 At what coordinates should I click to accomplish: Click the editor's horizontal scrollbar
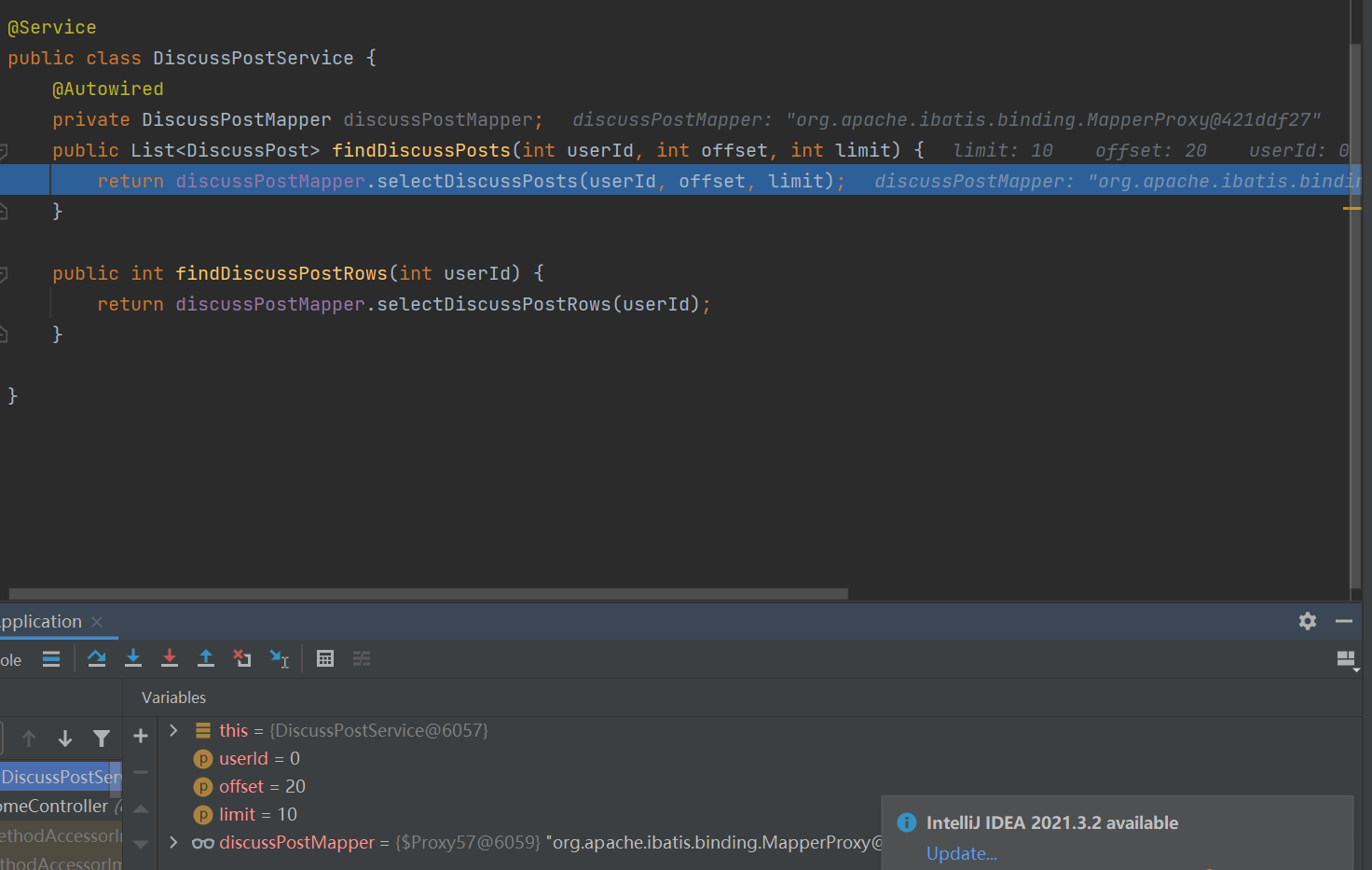(429, 594)
